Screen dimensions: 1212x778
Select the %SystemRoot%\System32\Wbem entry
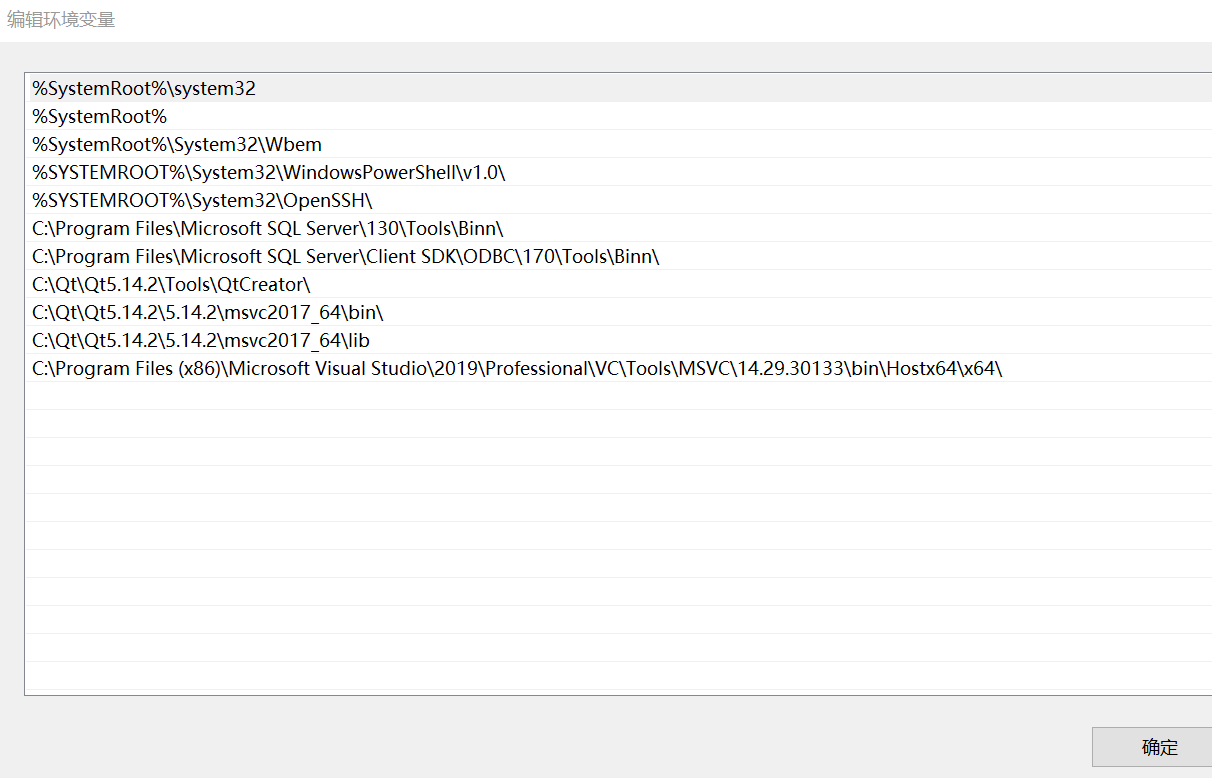(618, 144)
